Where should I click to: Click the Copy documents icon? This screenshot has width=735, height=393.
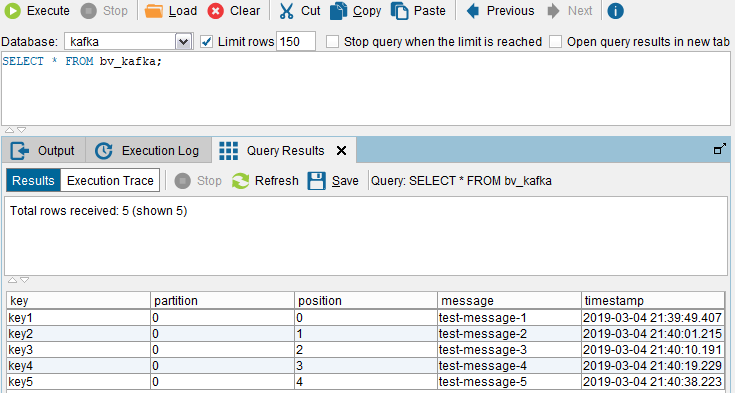(x=338, y=11)
